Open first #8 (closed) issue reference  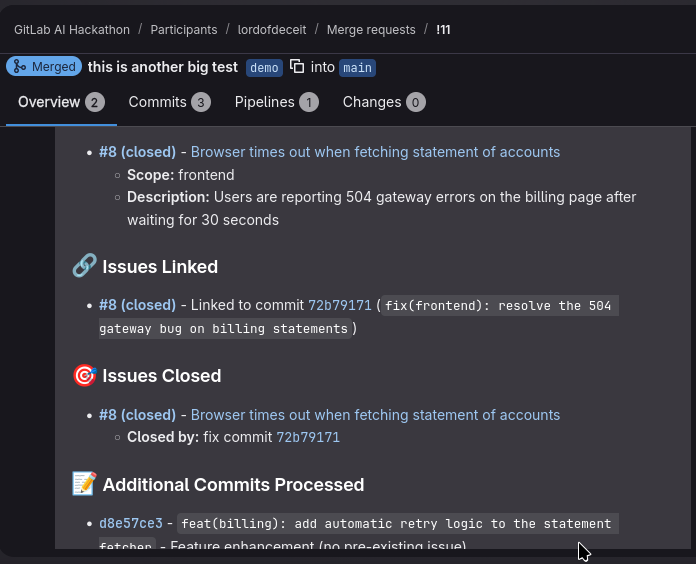tap(137, 152)
